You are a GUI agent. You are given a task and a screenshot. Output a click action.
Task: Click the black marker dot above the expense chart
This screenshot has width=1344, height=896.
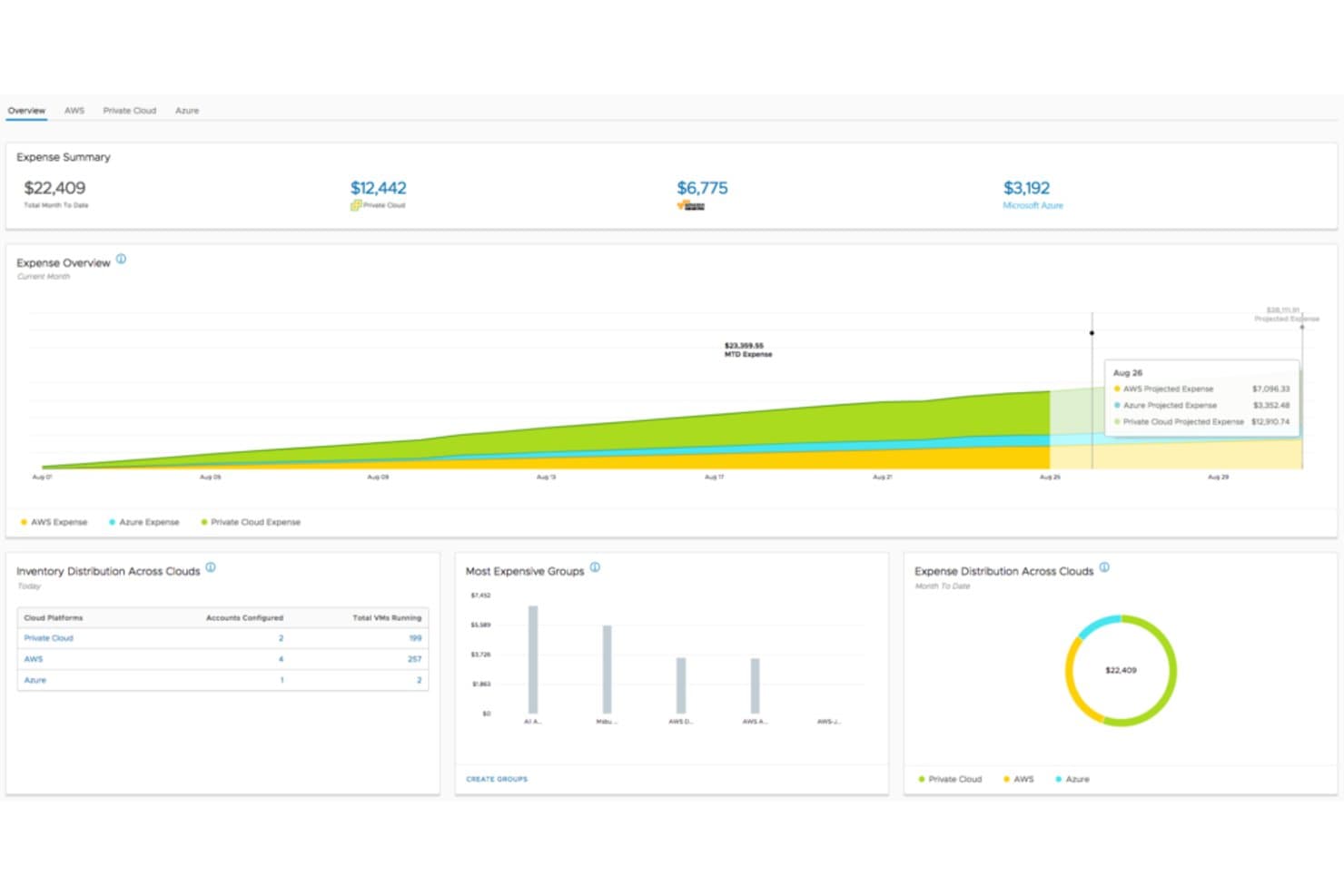click(x=1092, y=333)
